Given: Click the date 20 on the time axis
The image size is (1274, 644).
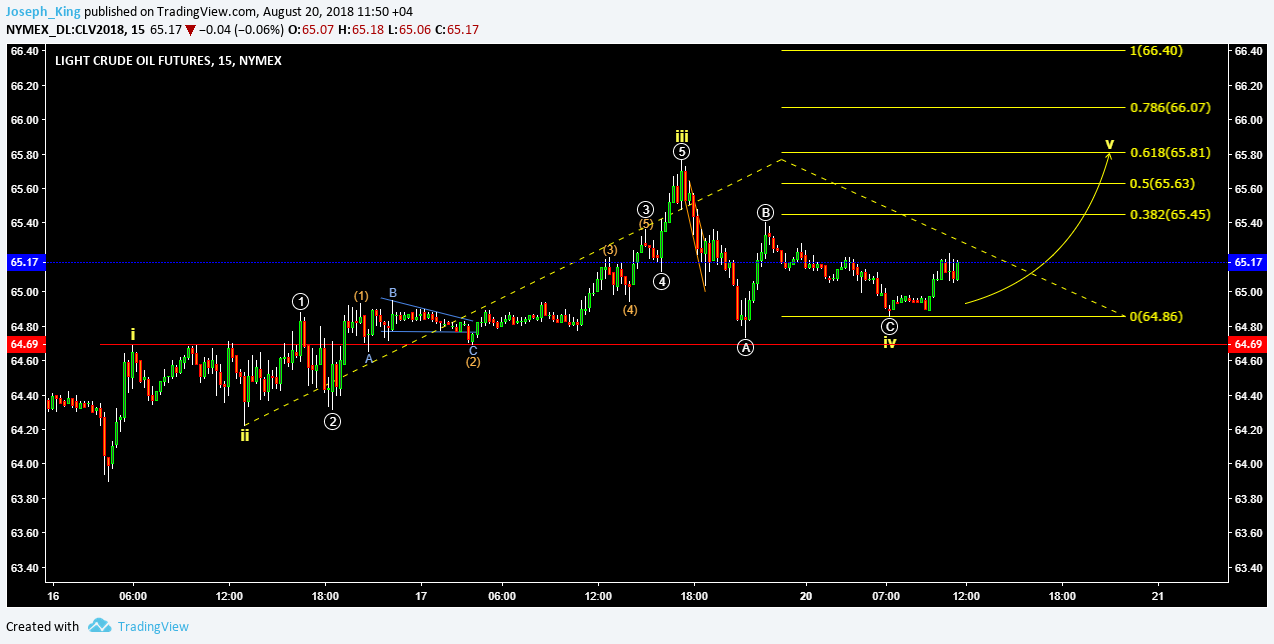Looking at the screenshot, I should click(x=805, y=595).
